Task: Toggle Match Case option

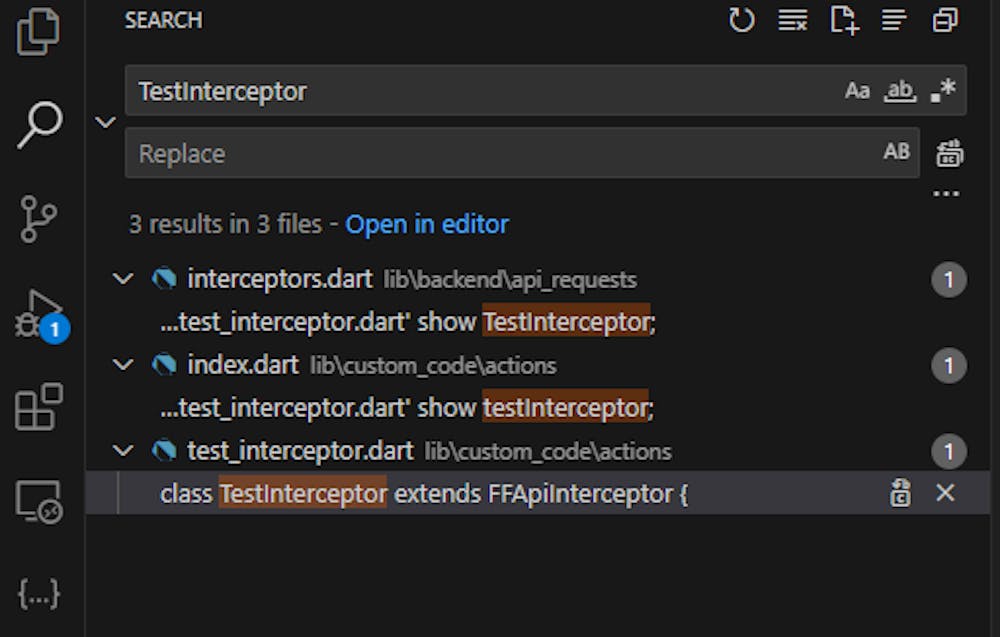Action: pyautogui.click(x=857, y=91)
